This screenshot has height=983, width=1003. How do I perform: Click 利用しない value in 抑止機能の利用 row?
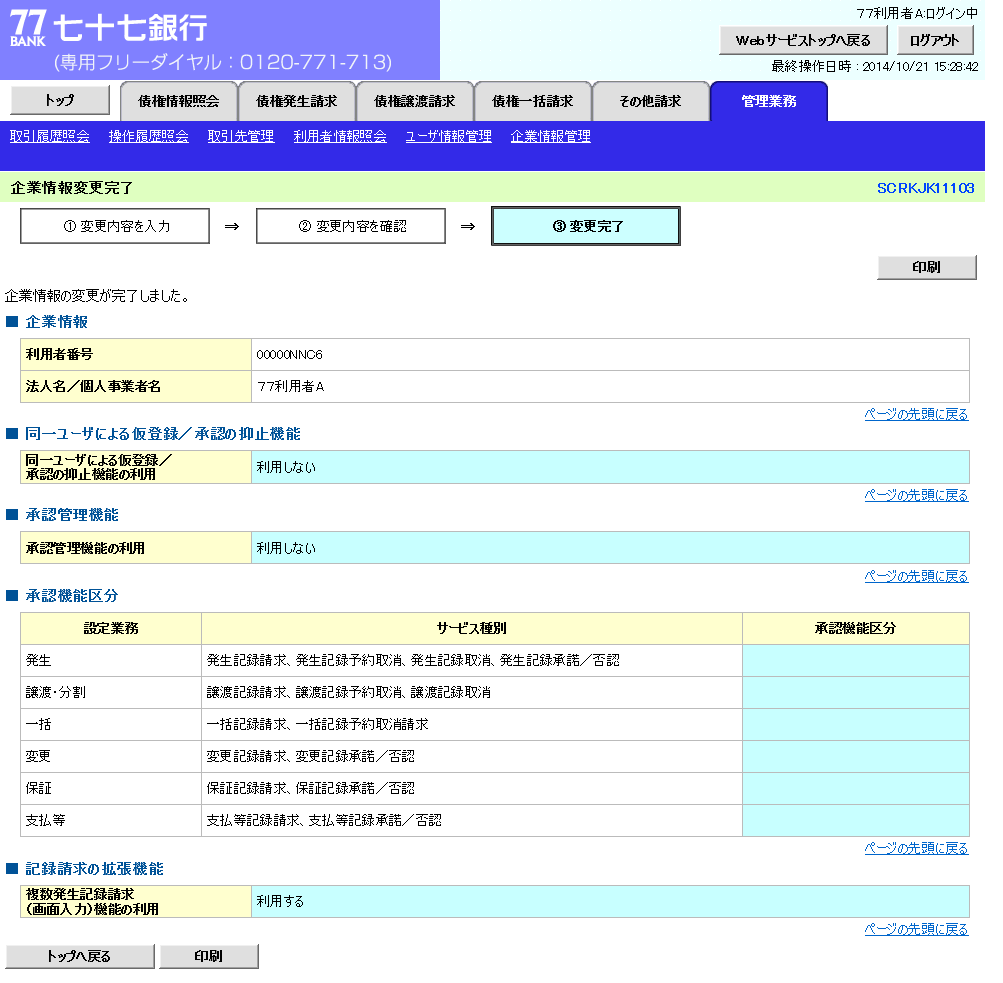point(286,468)
